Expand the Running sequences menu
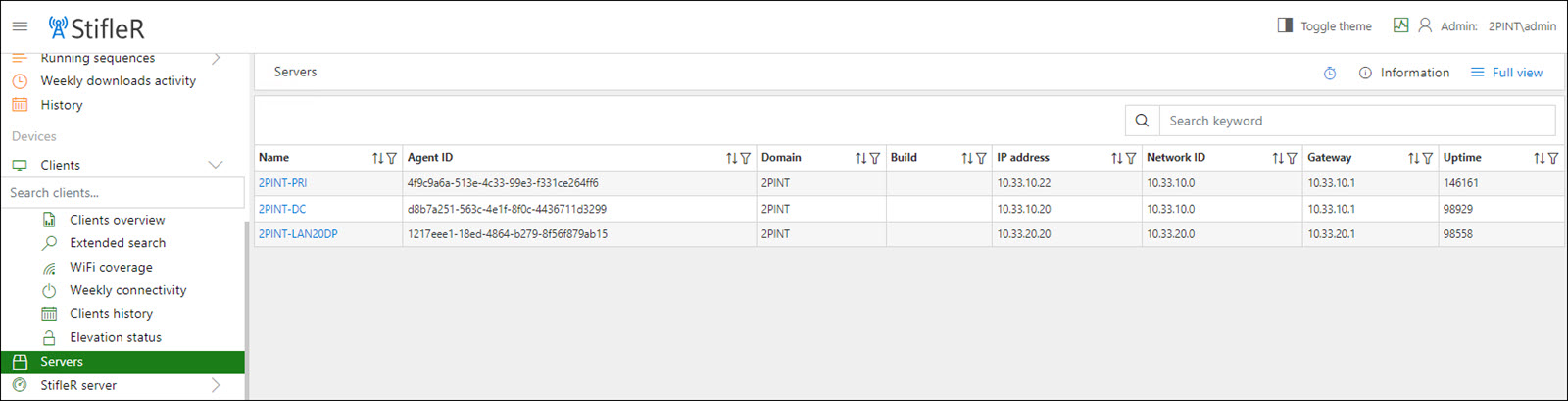This screenshot has width=1568, height=401. [x=216, y=59]
